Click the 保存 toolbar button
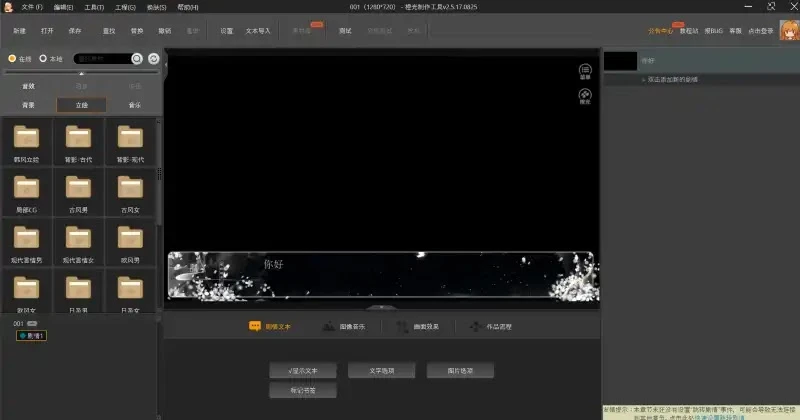The height and width of the screenshot is (420, 800). click(75, 31)
